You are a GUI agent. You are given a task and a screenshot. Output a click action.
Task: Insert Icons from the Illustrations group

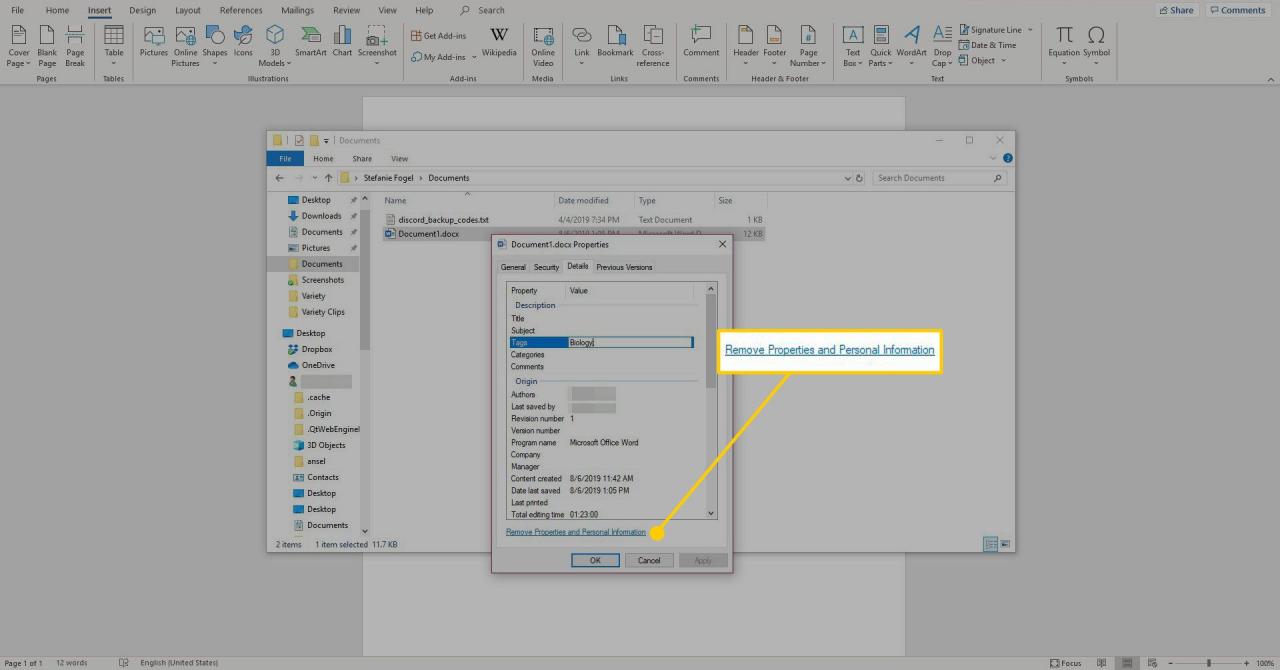[243, 41]
